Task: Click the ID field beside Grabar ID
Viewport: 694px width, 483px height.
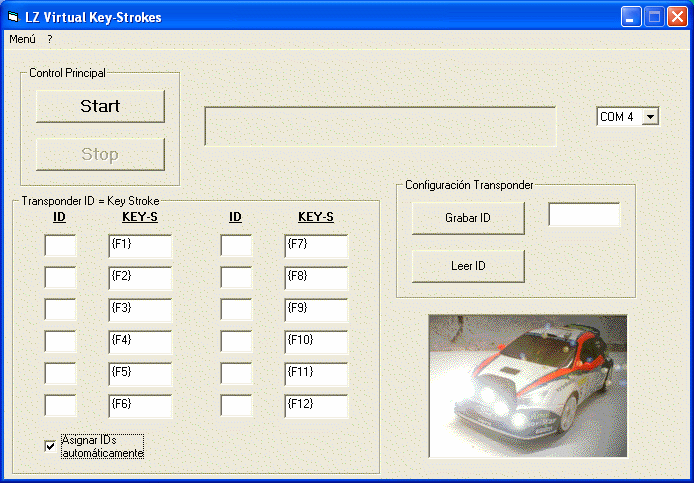Action: [584, 215]
